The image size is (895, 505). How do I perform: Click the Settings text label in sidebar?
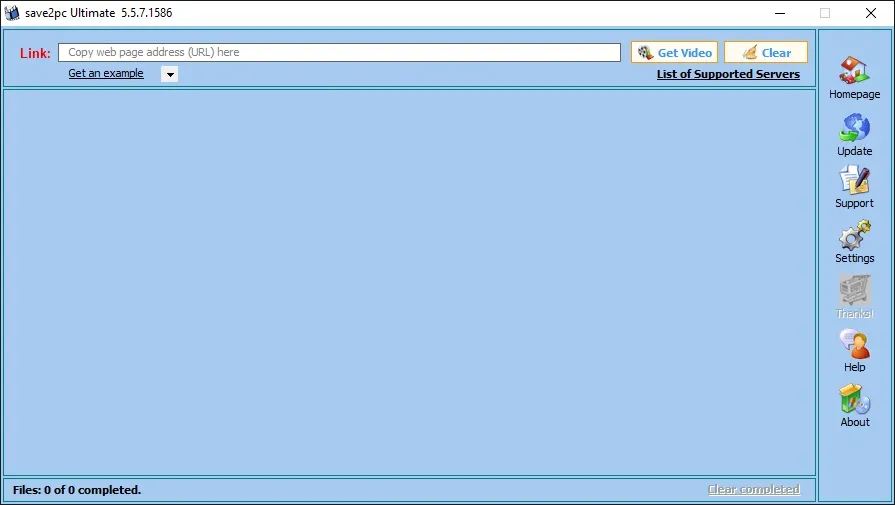tap(854, 258)
